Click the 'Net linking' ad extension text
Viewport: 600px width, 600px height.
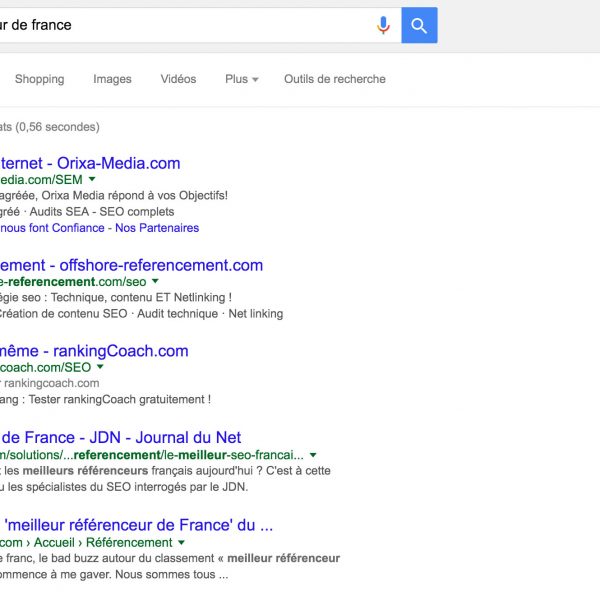coord(256,314)
